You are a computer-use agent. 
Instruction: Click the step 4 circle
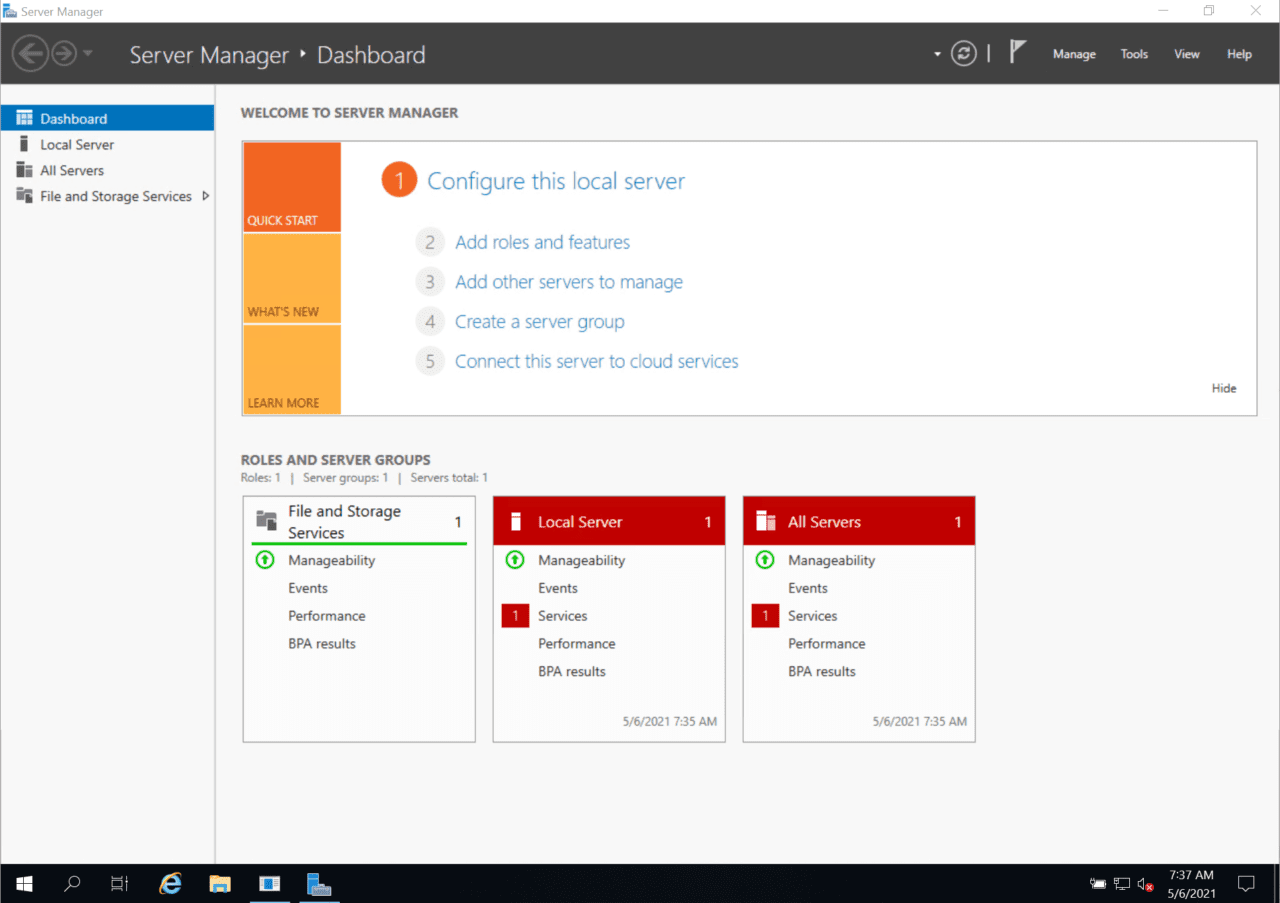point(430,322)
